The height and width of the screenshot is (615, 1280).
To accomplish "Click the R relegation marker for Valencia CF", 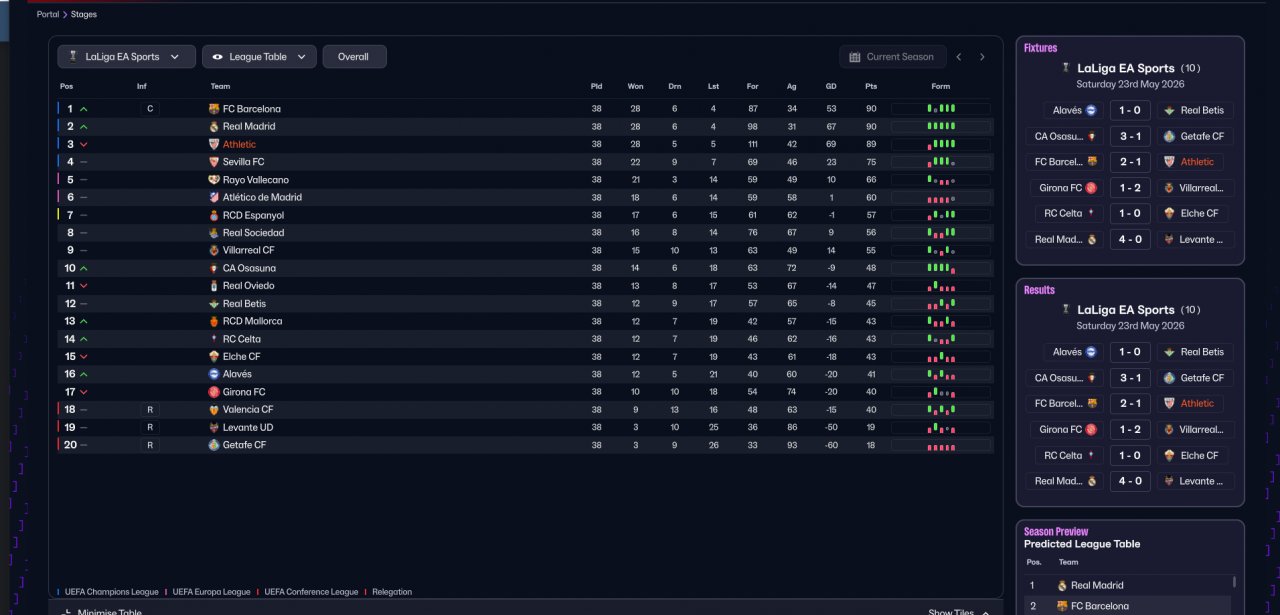I will click(149, 409).
